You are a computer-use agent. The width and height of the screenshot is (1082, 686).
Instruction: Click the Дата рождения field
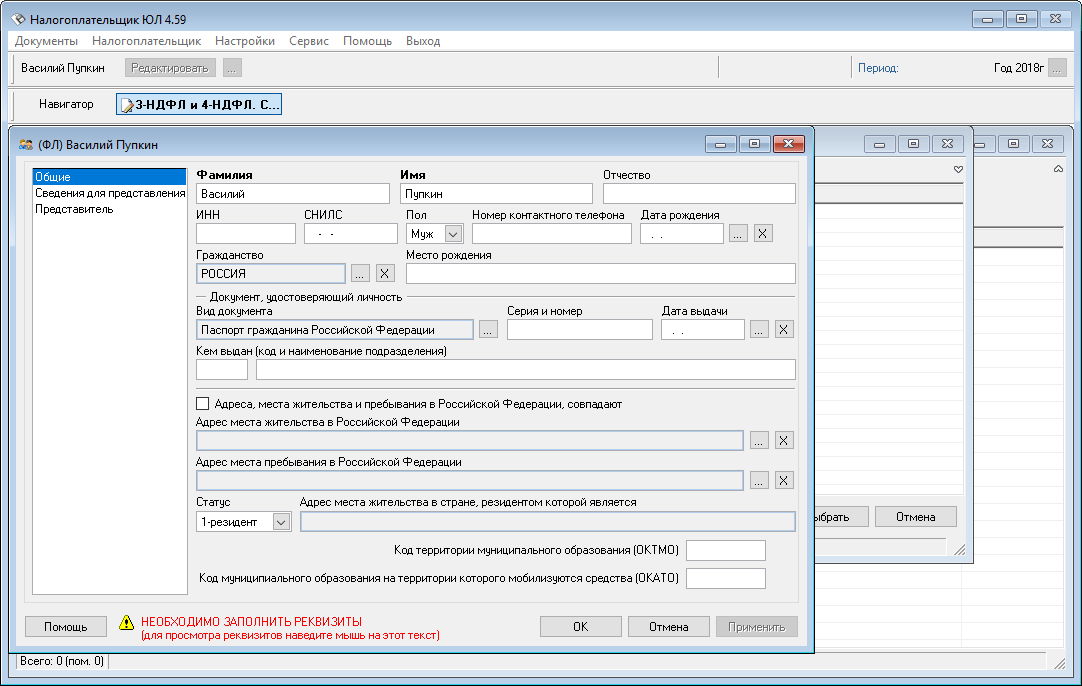pyautogui.click(x=682, y=234)
